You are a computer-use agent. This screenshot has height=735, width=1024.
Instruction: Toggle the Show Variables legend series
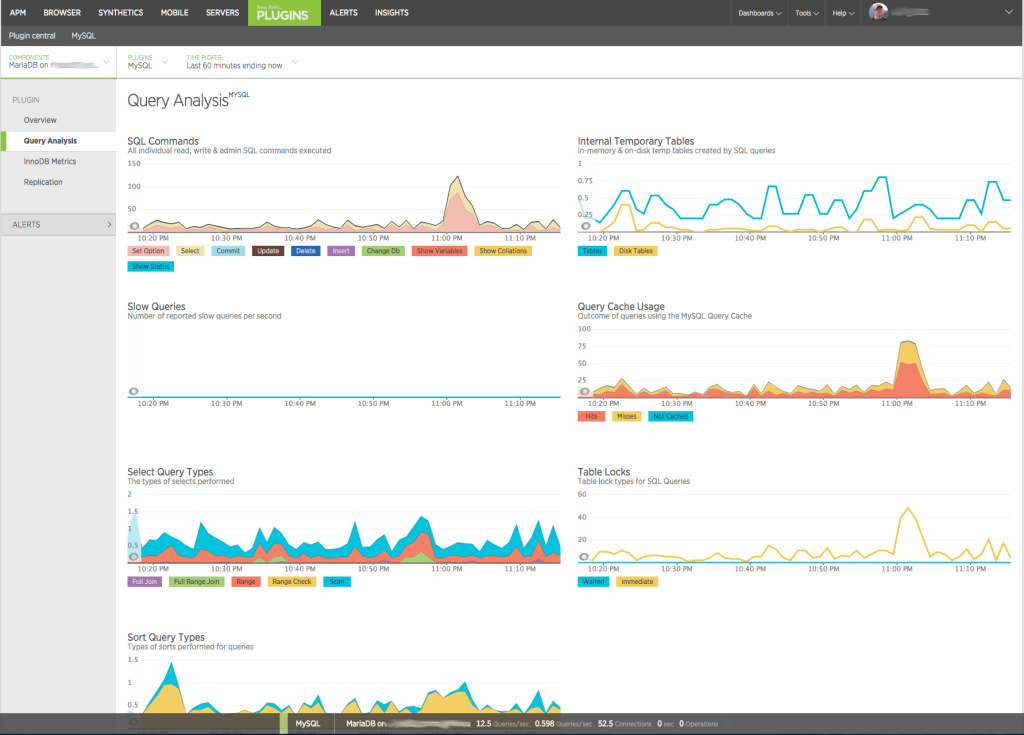tap(440, 251)
